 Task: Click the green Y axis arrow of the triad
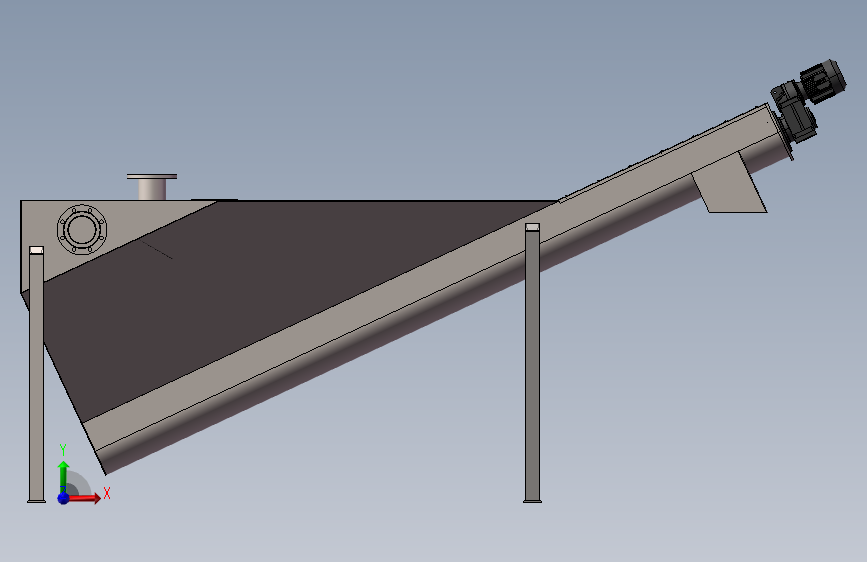coord(64,477)
